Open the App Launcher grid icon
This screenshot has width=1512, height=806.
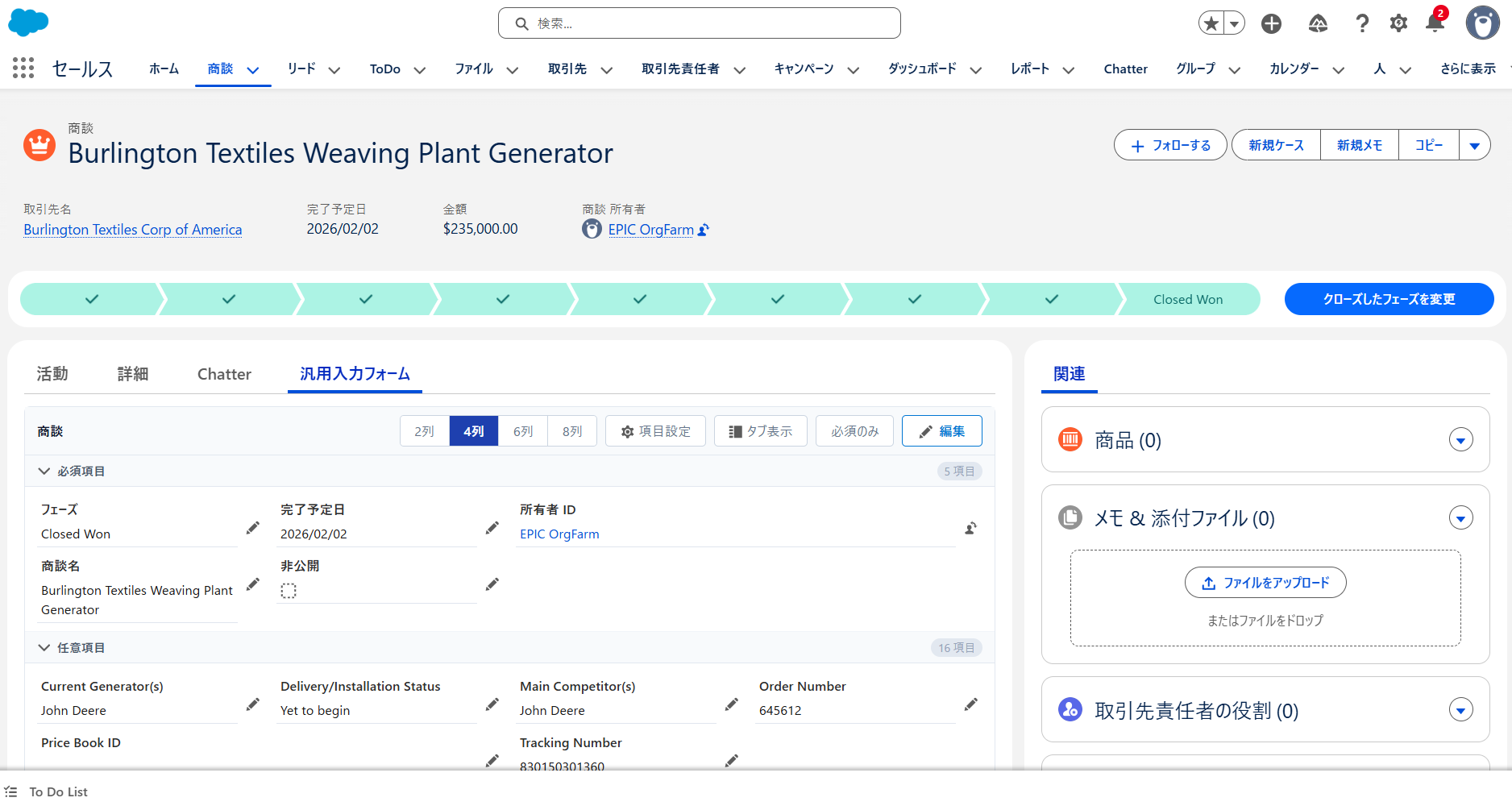(23, 69)
